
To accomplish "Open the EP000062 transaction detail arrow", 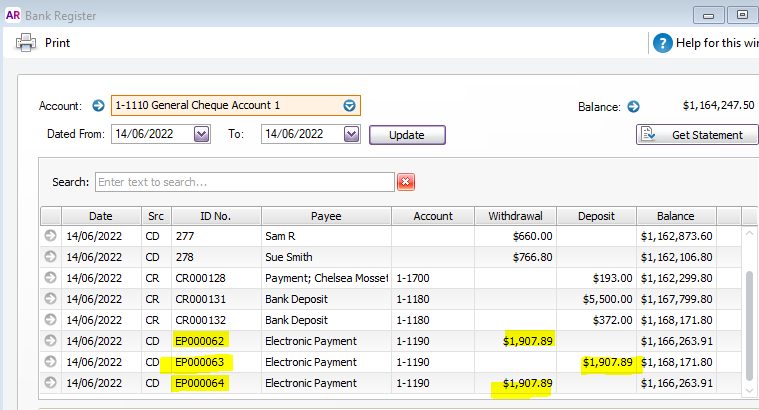I will click(50, 341).
